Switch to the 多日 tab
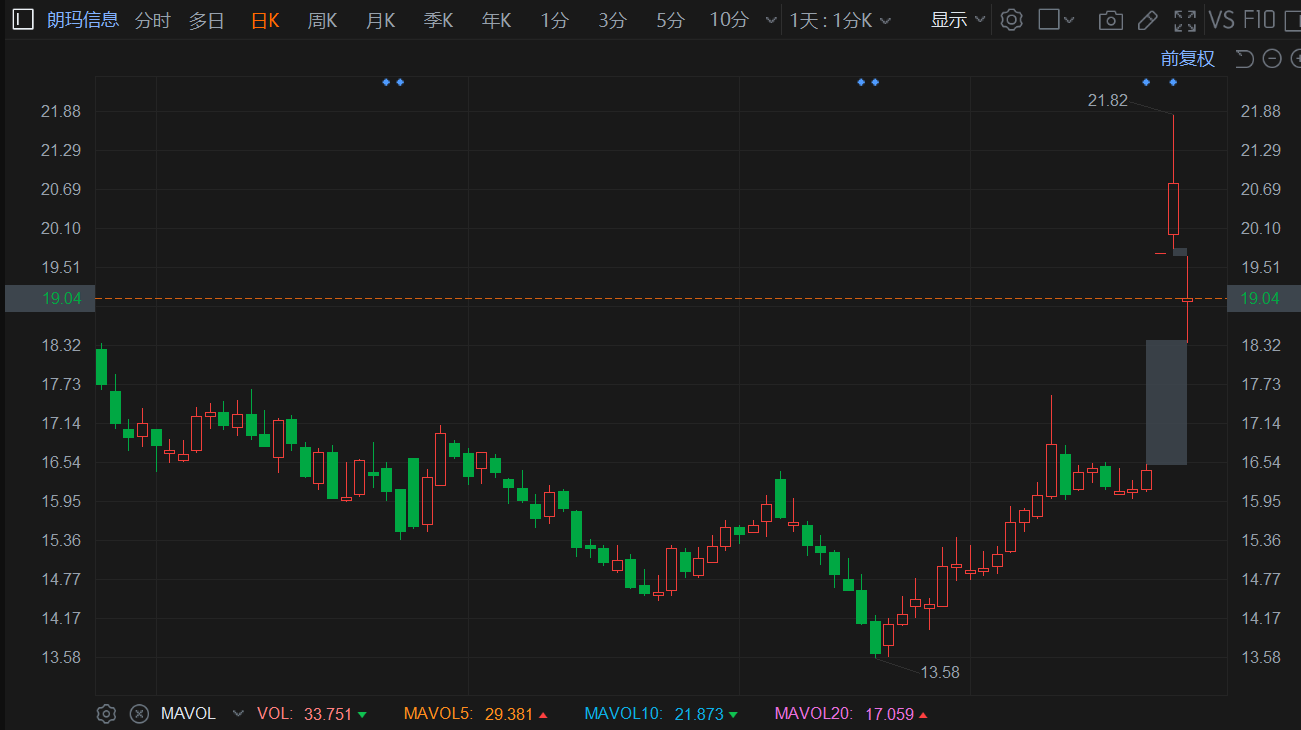 pyautogui.click(x=207, y=20)
